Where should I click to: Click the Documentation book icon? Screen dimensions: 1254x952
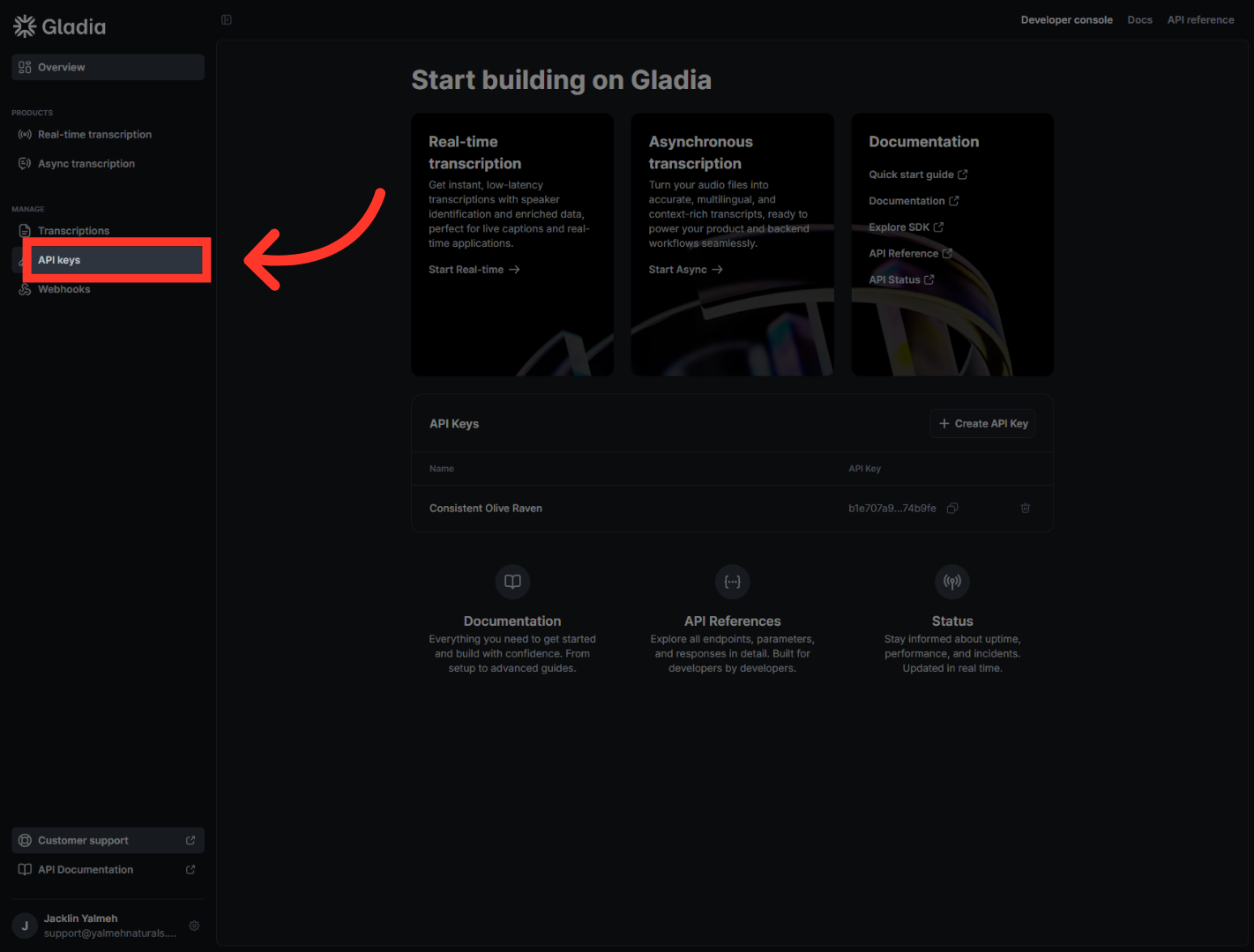coord(512,582)
